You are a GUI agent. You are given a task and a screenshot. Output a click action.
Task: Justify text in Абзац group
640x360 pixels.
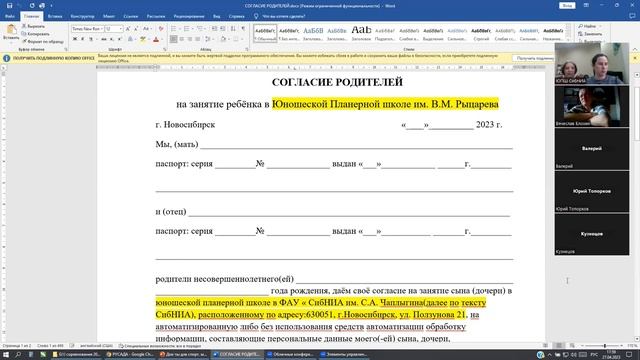pyautogui.click(x=198, y=39)
